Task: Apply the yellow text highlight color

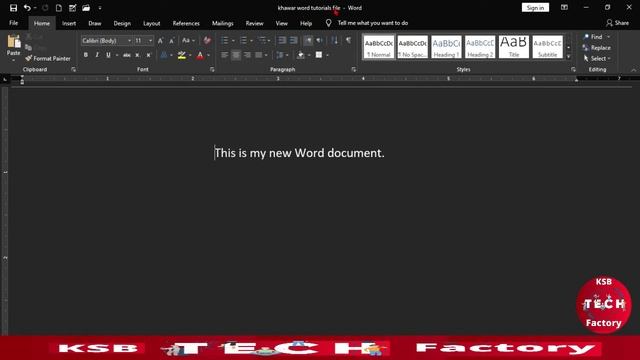Action: 182,55
